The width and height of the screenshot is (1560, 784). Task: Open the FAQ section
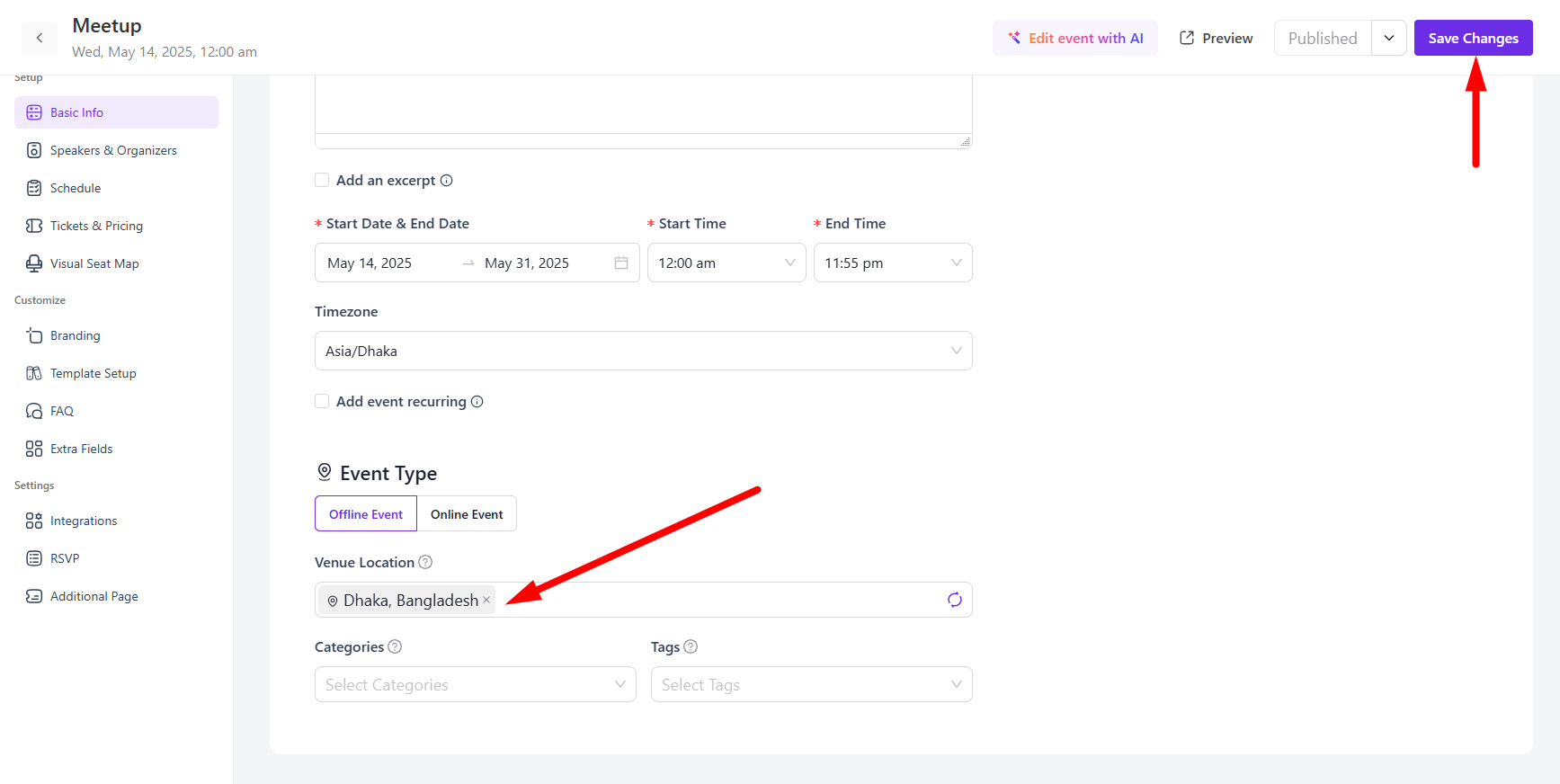pos(116,411)
